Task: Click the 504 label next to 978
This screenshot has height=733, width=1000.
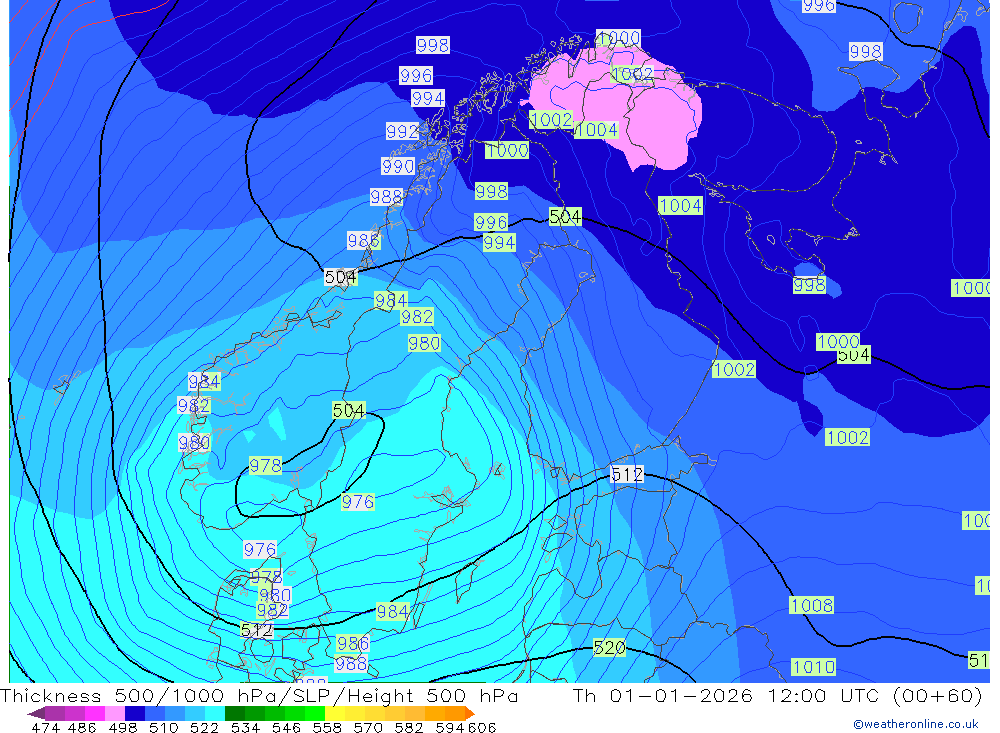Action: 349,410
